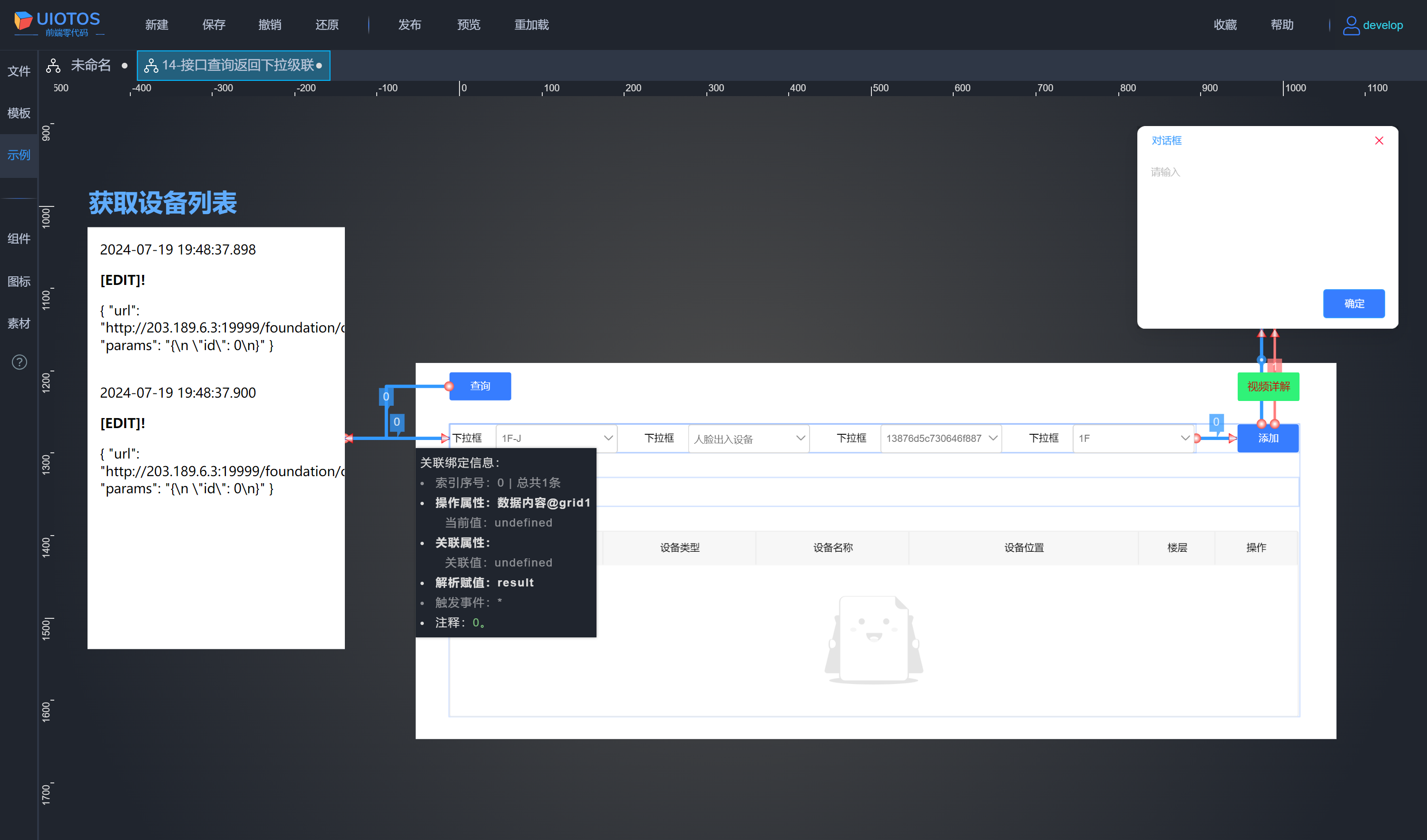Click the red arrow connector left of first 下拉框
Screen dimensions: 1427x840
click(x=445, y=438)
